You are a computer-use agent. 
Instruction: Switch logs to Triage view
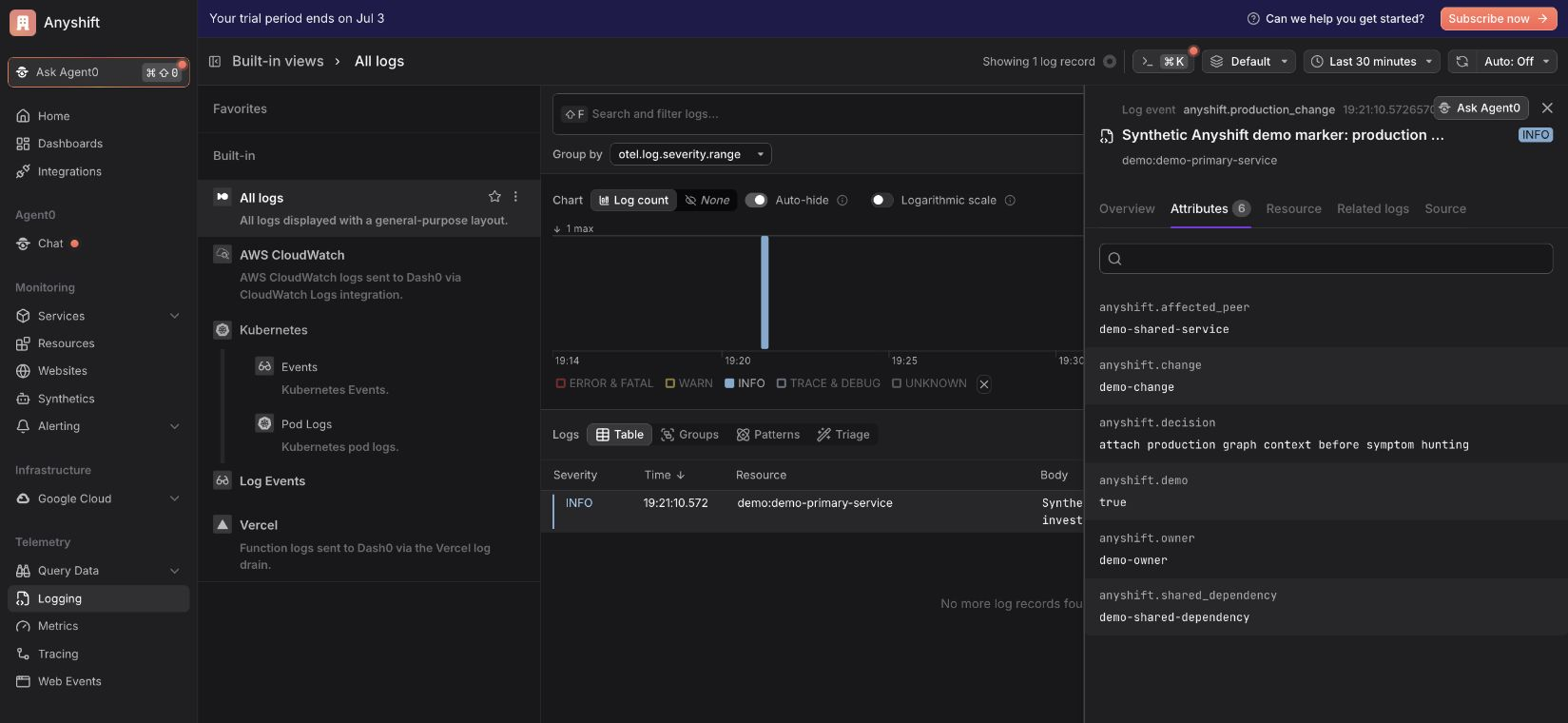pyautogui.click(x=843, y=435)
